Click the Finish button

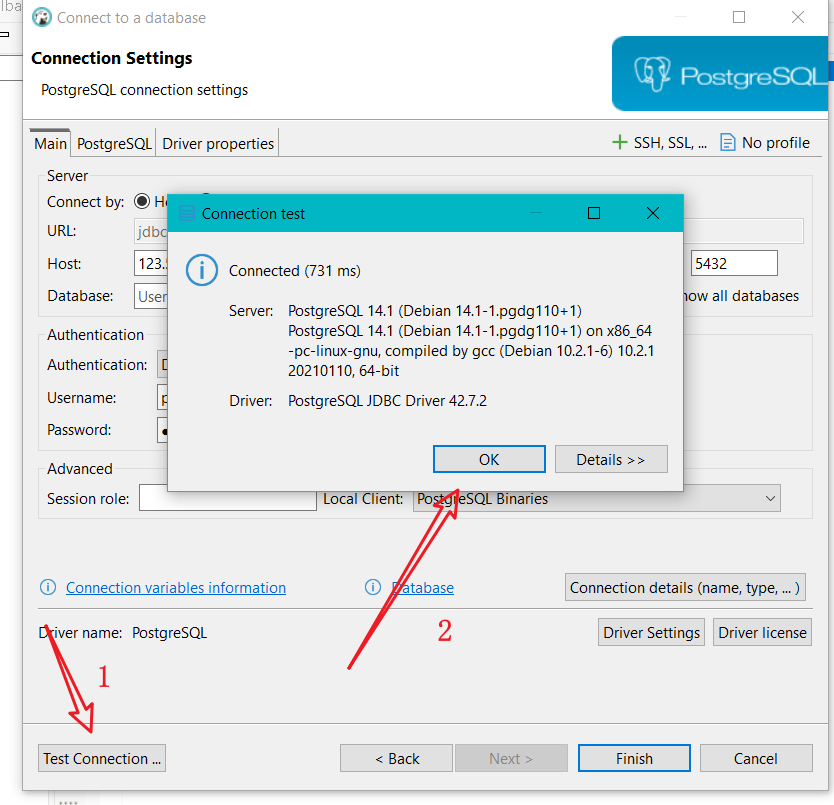coord(634,757)
